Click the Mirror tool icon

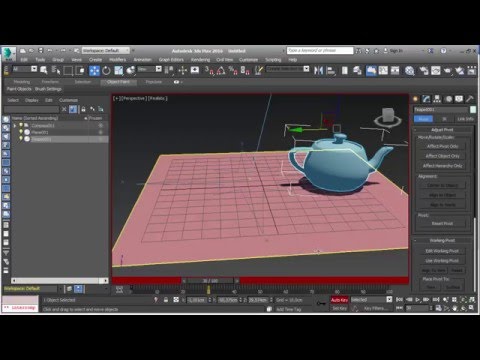click(318, 70)
